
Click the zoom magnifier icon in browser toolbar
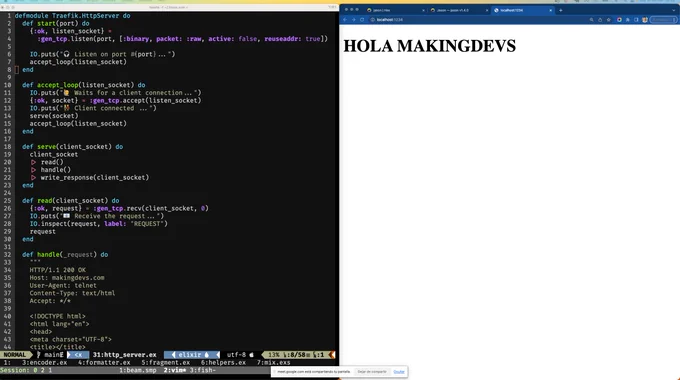coord(591,20)
